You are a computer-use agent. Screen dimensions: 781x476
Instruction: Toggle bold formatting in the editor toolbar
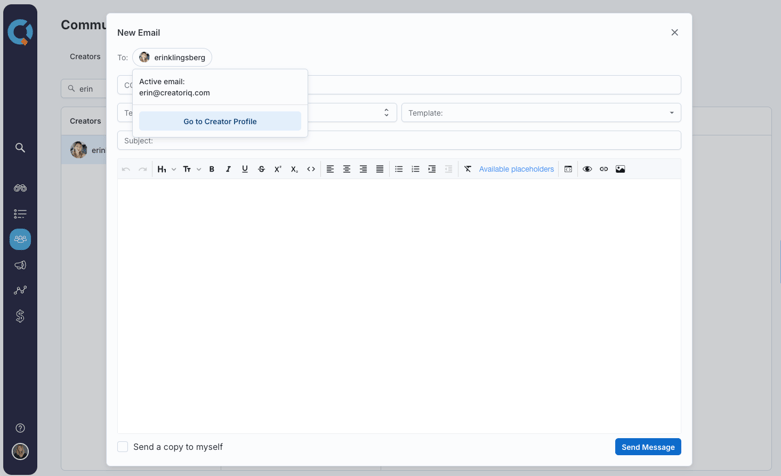click(x=212, y=169)
